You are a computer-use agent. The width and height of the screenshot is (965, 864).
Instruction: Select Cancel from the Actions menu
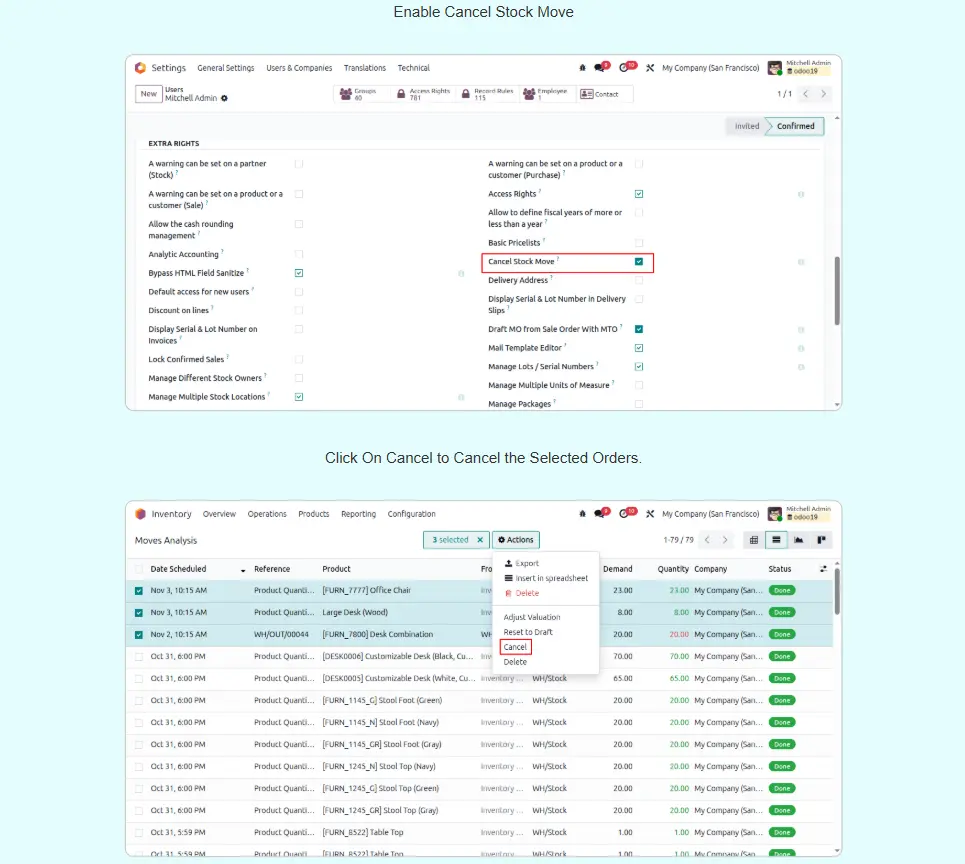point(515,647)
